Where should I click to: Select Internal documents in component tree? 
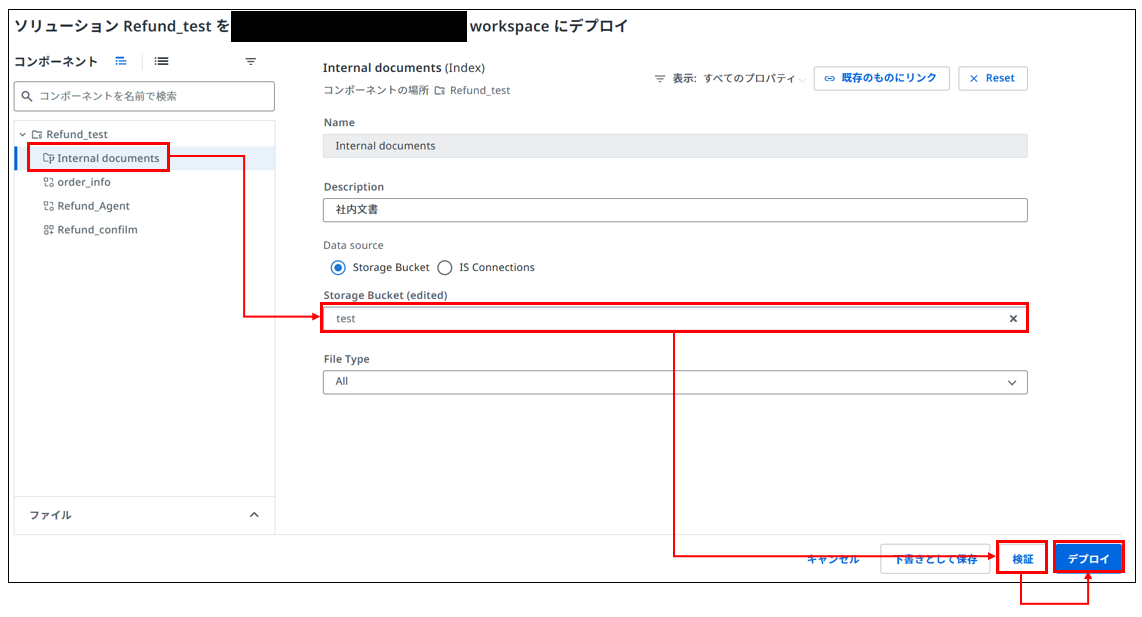click(108, 158)
